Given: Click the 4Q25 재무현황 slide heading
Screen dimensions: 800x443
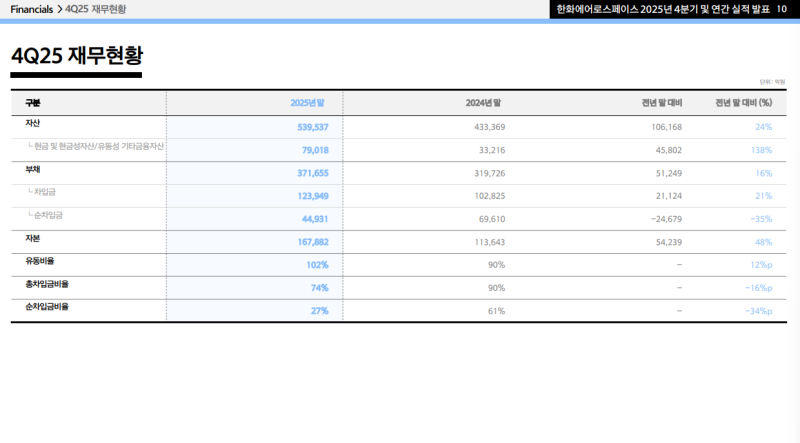Looking at the screenshot, I should click(x=76, y=56).
